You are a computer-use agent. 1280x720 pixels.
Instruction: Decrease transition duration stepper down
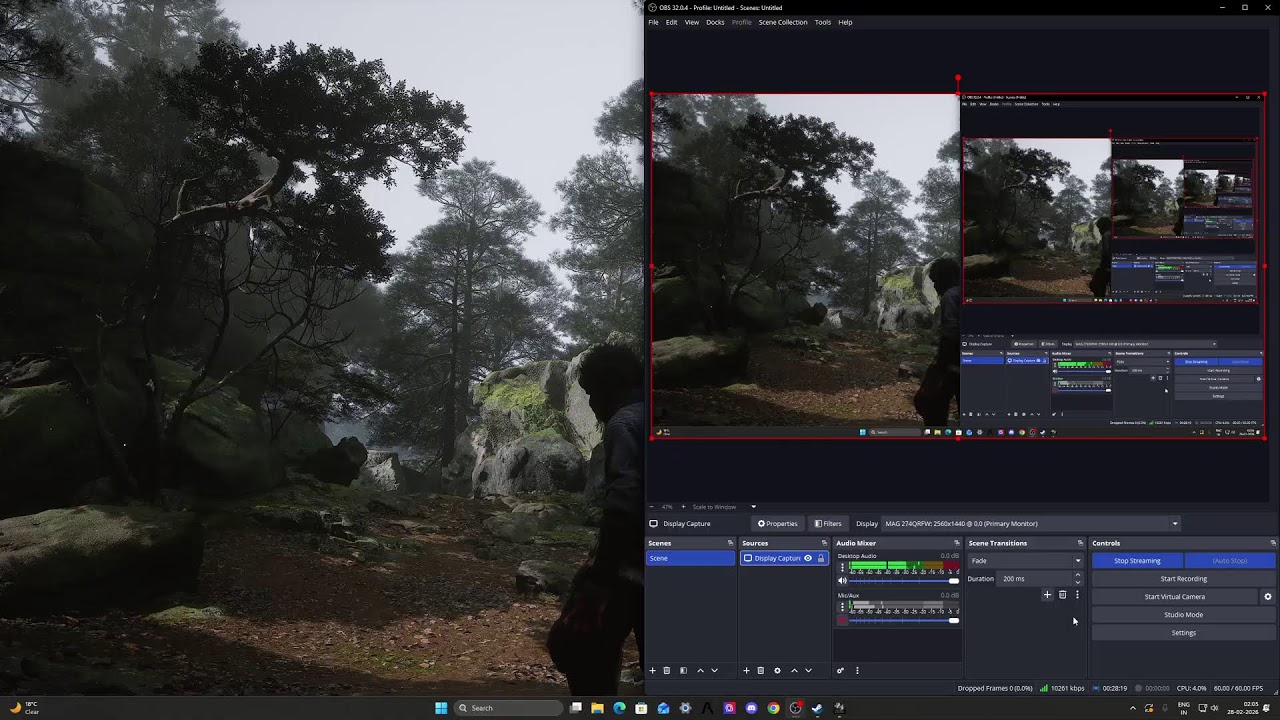(x=1077, y=582)
